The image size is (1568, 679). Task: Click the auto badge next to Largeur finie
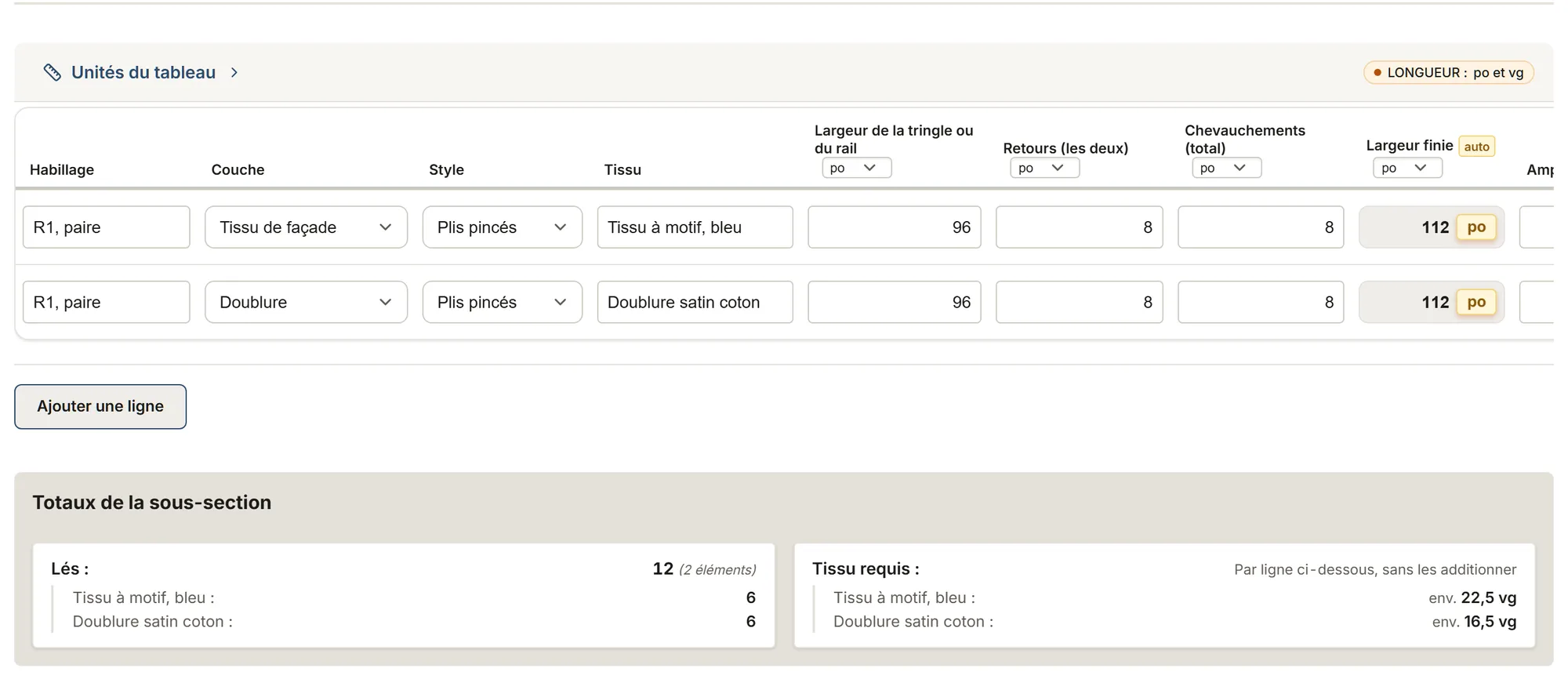[x=1476, y=147]
